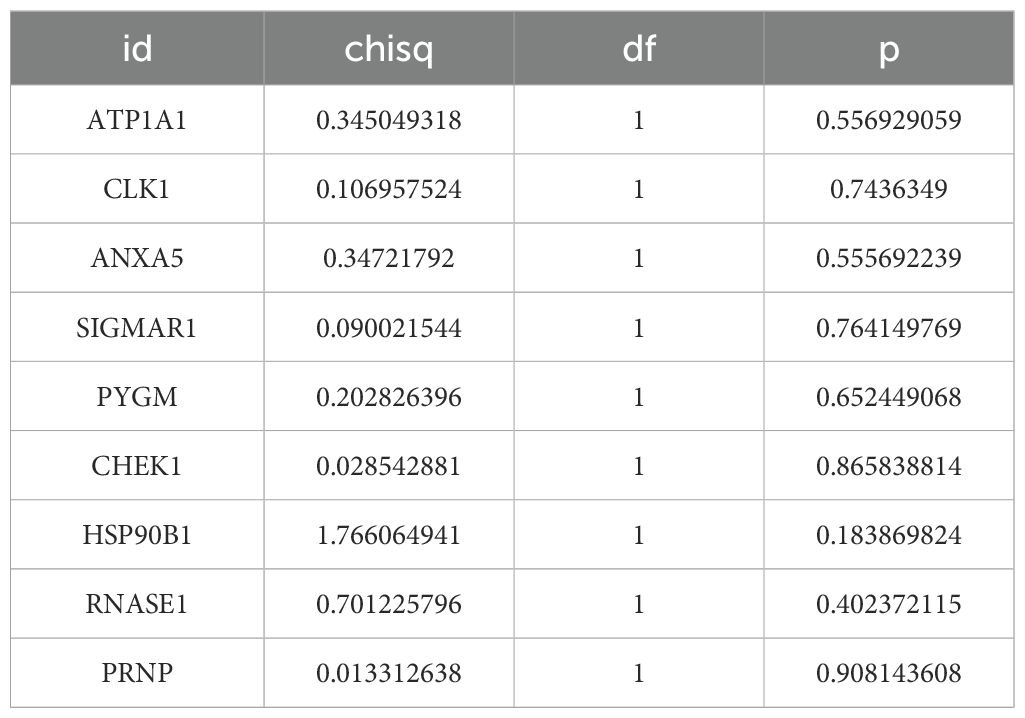Select the CLK1 id cell
Image resolution: width=1025 pixels, height=718 pixels.
137,190
